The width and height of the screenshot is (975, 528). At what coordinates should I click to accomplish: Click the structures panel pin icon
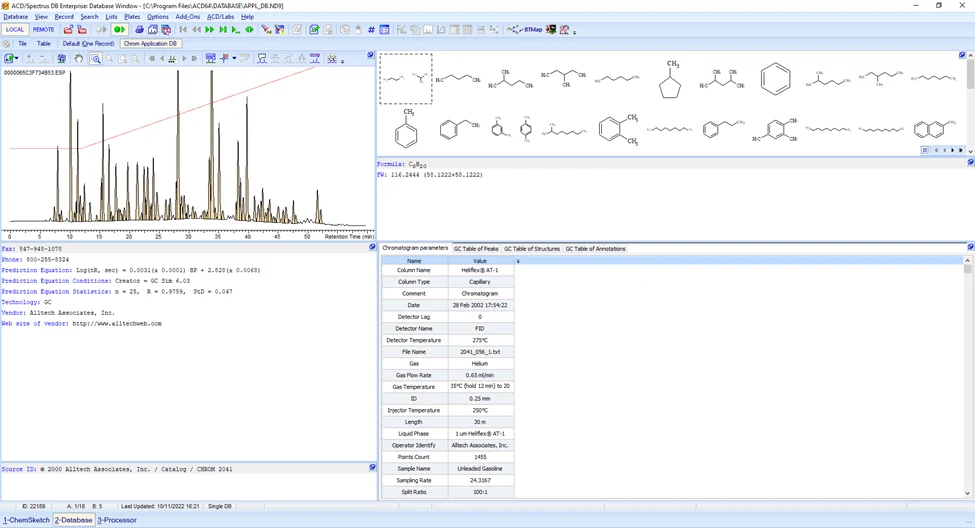click(x=962, y=55)
